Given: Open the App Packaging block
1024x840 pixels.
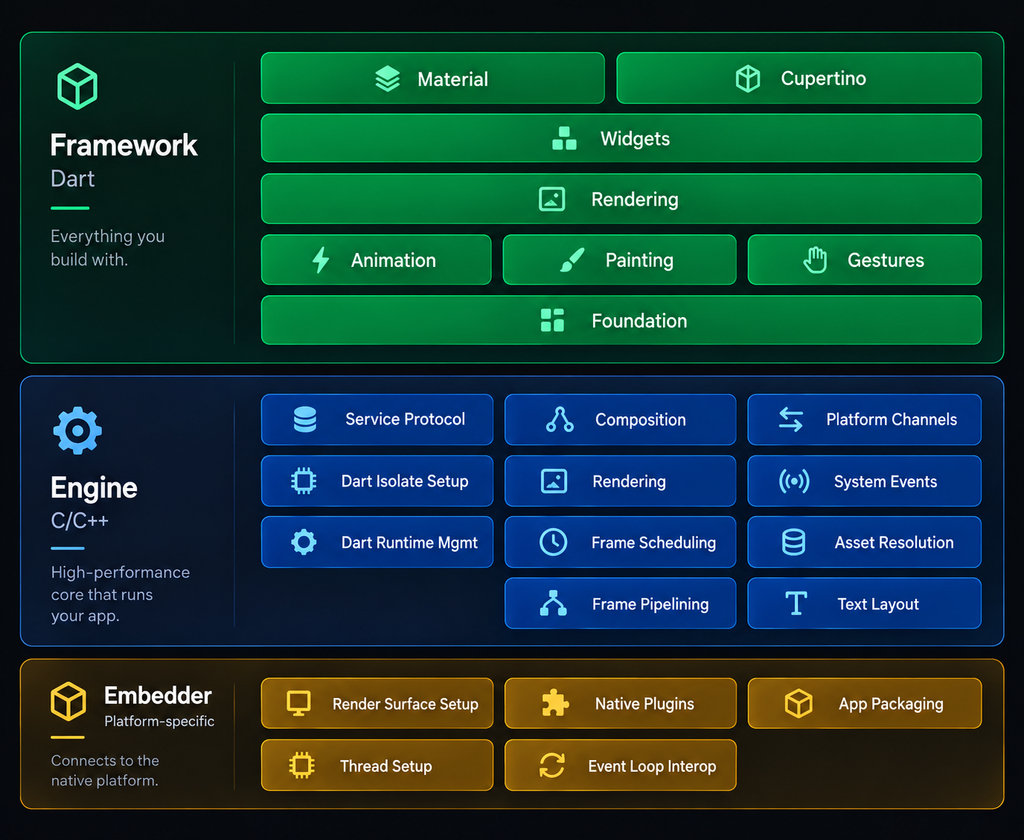Looking at the screenshot, I should (865, 703).
